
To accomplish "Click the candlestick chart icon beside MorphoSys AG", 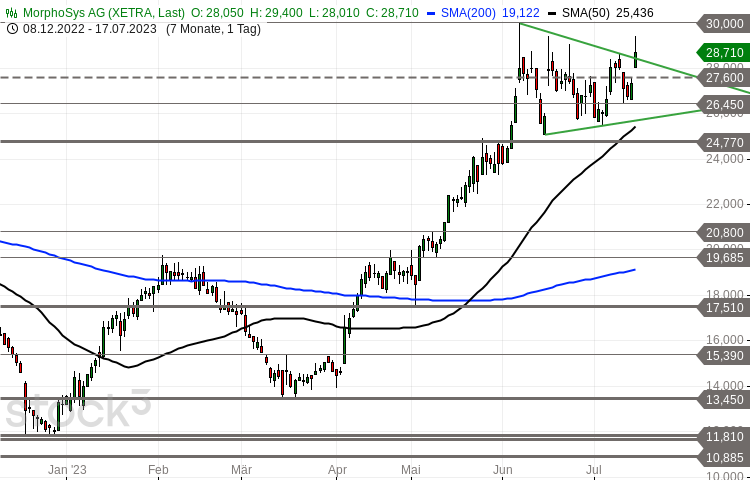I will point(13,12).
